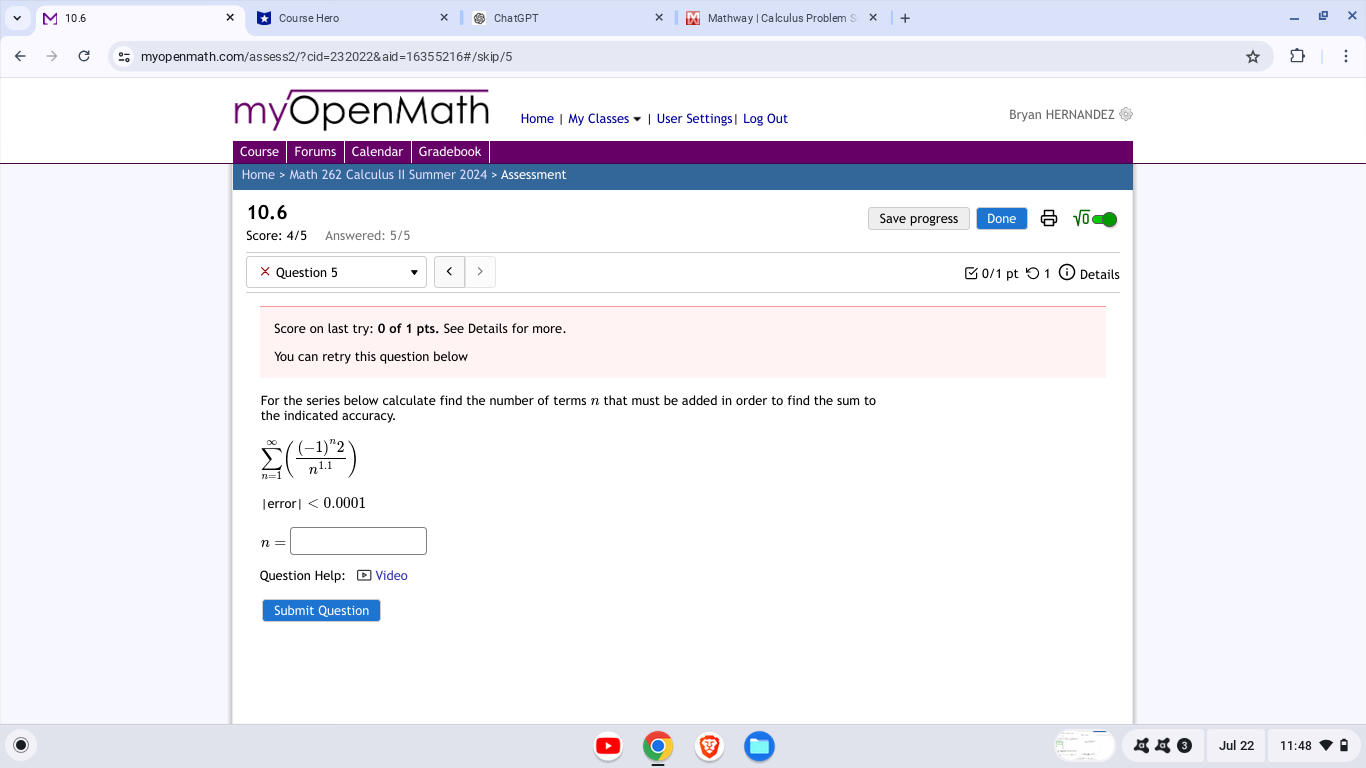Toggle the browser extensions puzzle icon

click(1297, 57)
